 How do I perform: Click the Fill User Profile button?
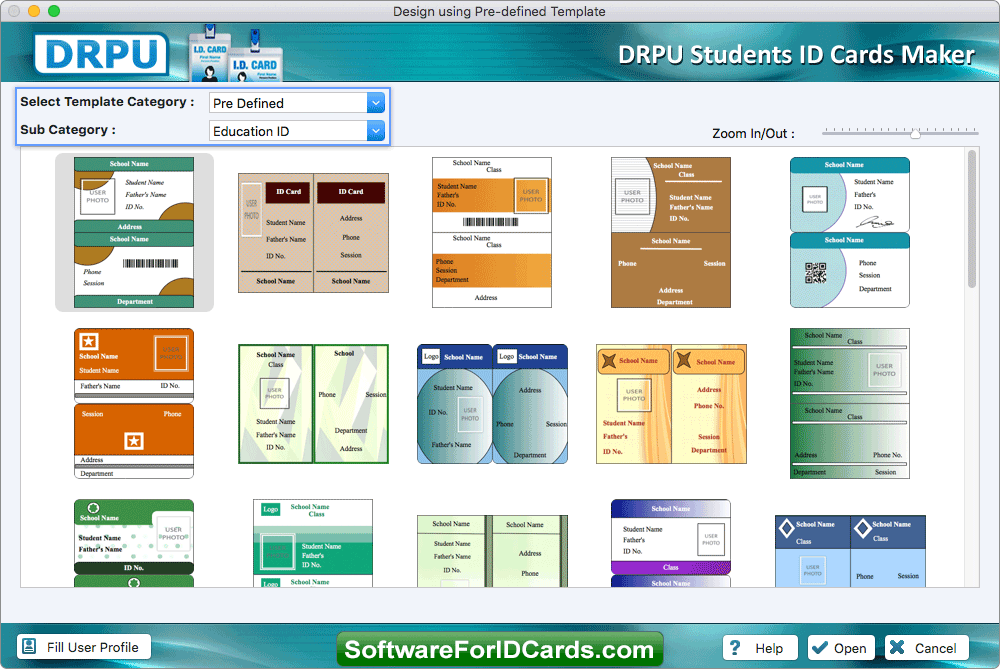point(84,647)
